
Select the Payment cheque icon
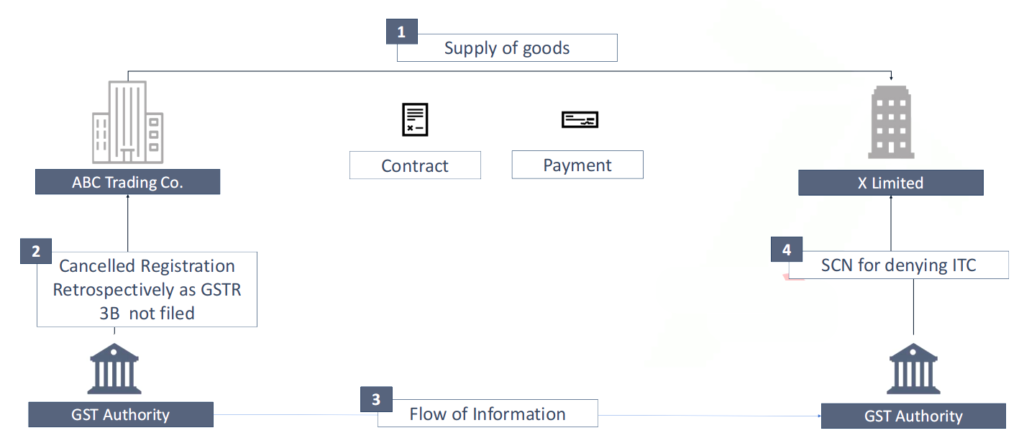click(579, 120)
